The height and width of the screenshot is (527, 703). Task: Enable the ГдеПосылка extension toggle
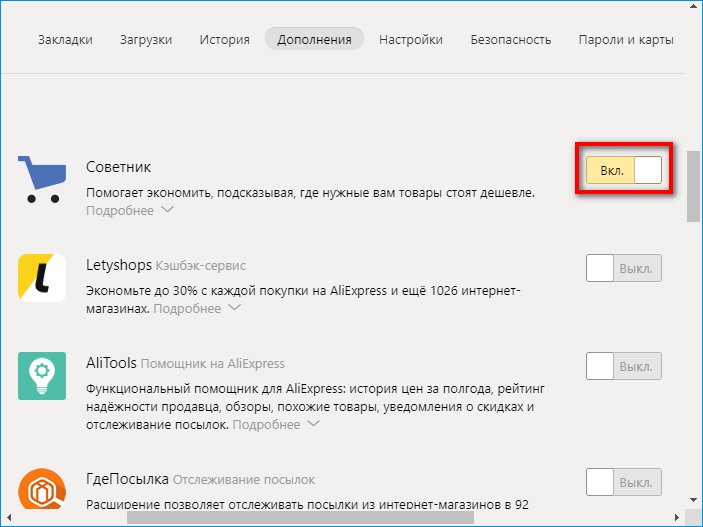pyautogui.click(x=624, y=482)
